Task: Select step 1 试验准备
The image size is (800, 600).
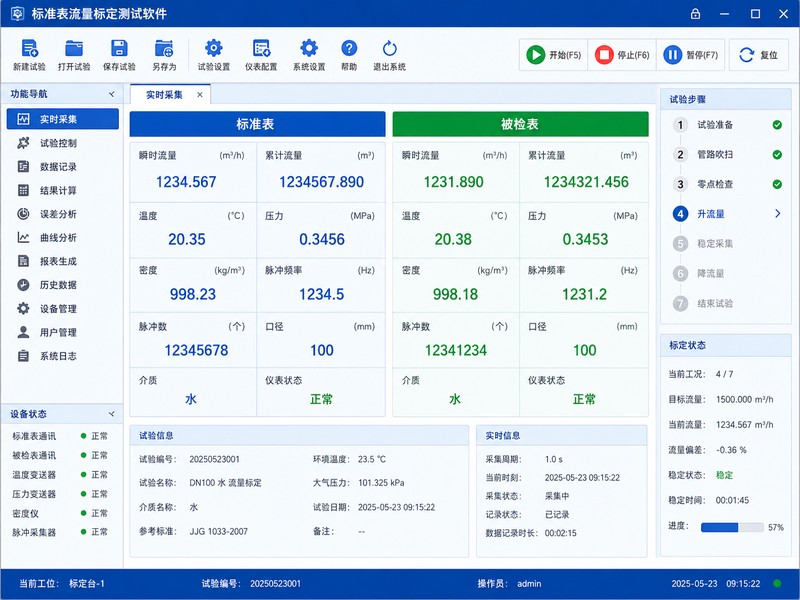Action: coord(727,125)
